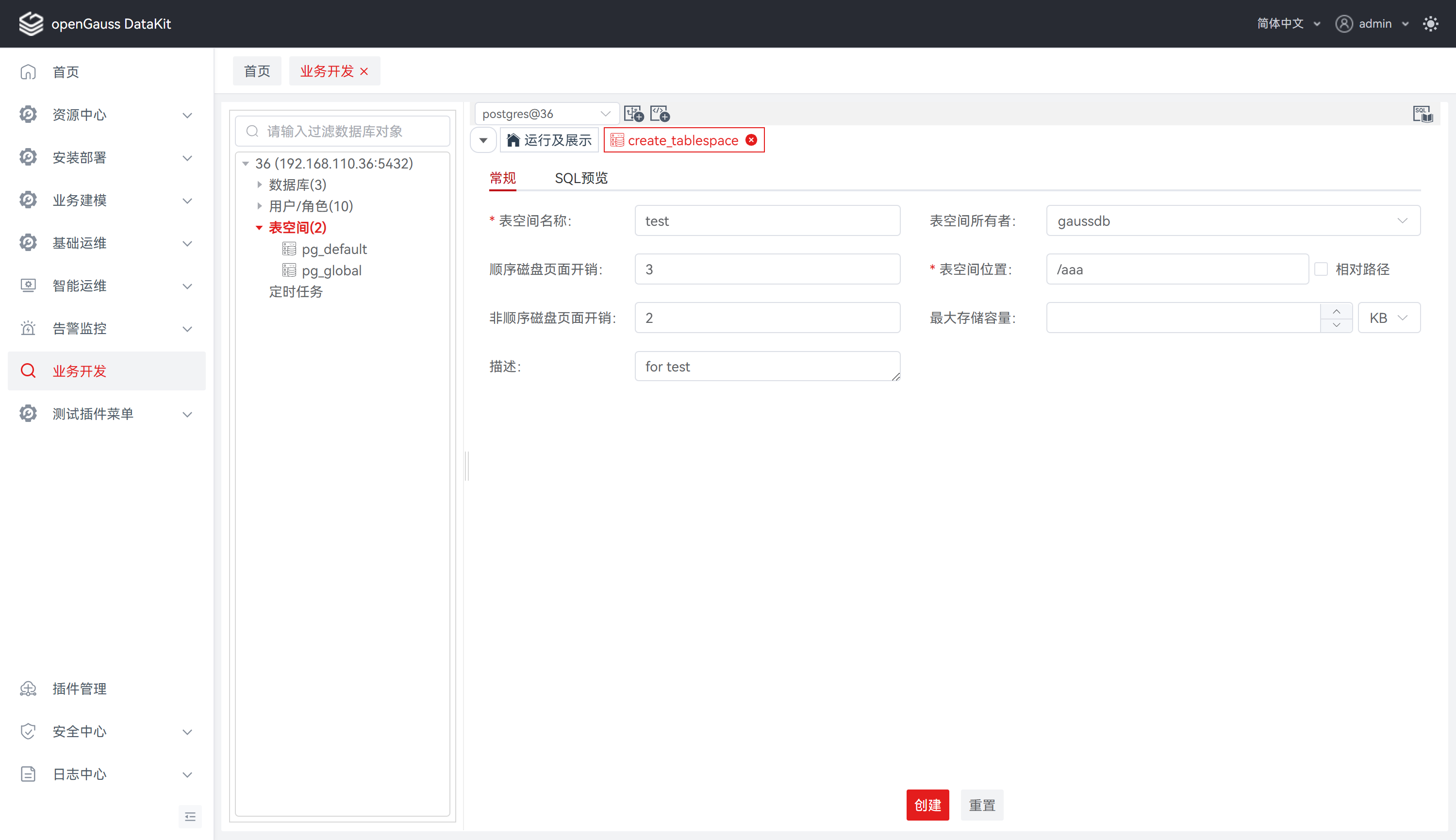Image resolution: width=1456 pixels, height=840 pixels.
Task: Click the pg_global tablespace icon
Action: [289, 270]
